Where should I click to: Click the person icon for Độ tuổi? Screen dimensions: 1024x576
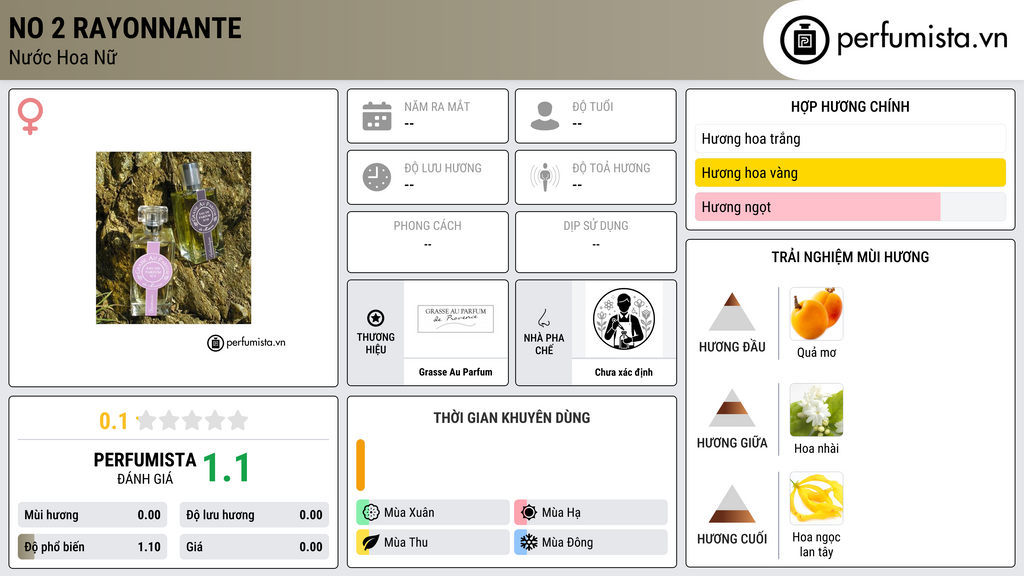545,116
